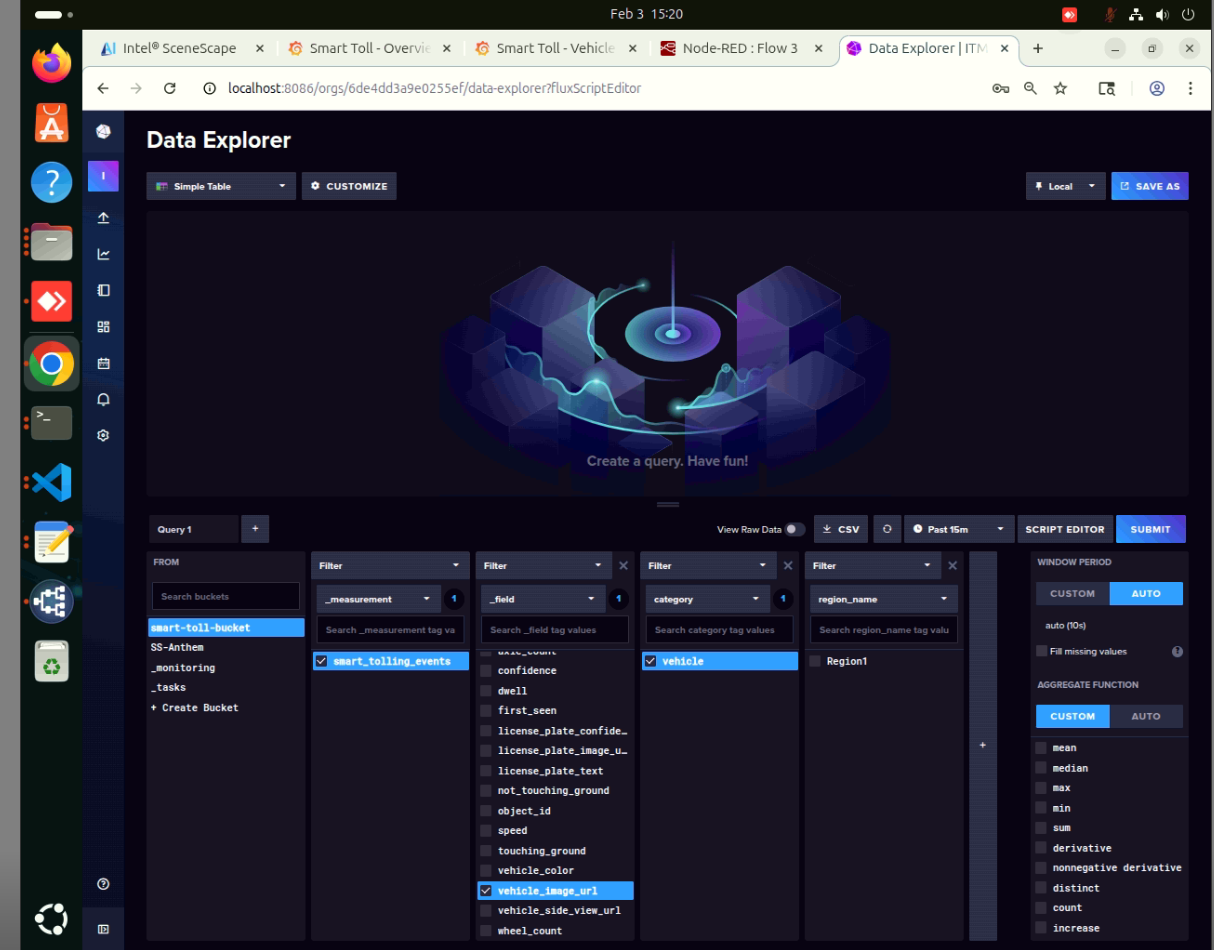Click the InfluxDB logo at sidebar top

[103, 130]
